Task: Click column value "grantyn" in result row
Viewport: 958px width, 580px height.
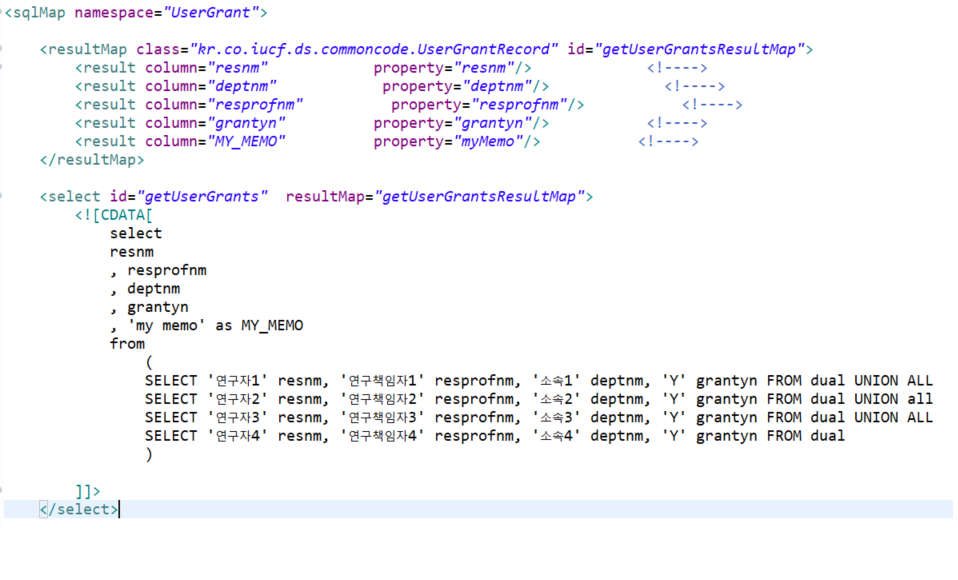Action: (246, 123)
